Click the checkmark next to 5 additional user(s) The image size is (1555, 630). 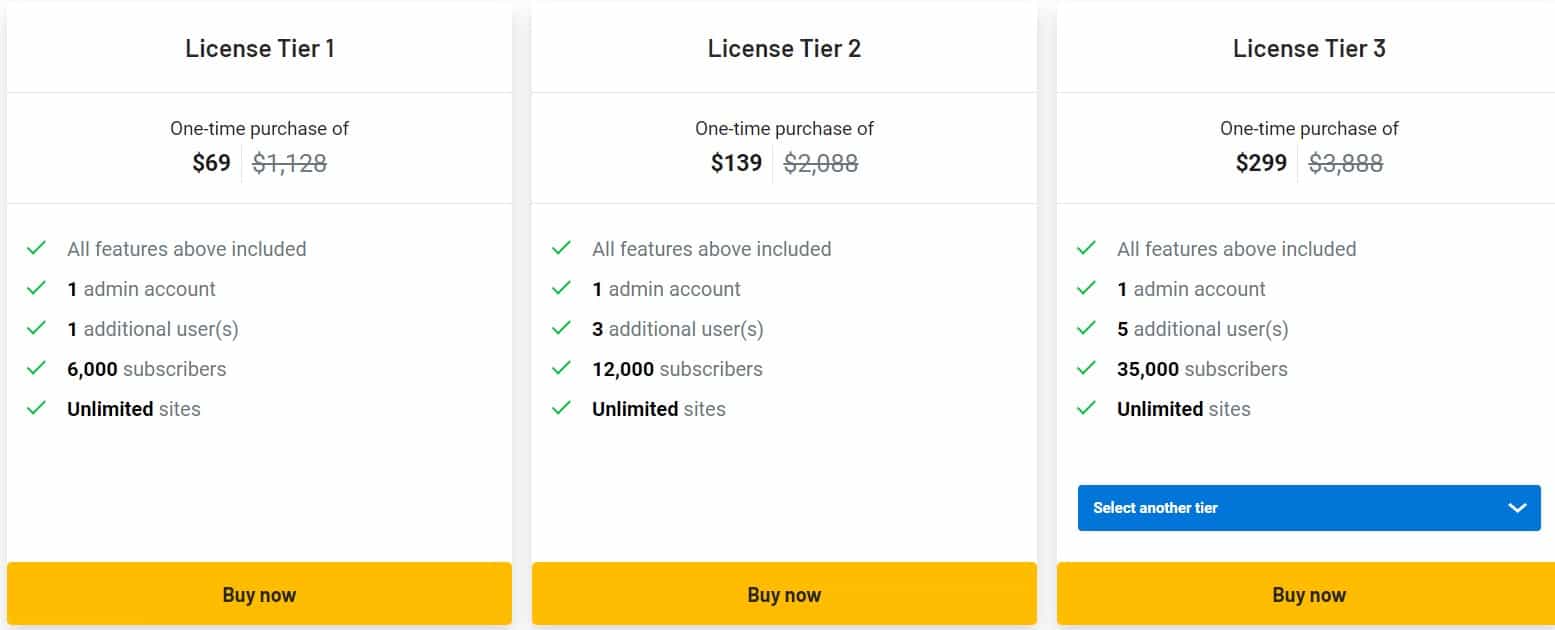[1087, 329]
